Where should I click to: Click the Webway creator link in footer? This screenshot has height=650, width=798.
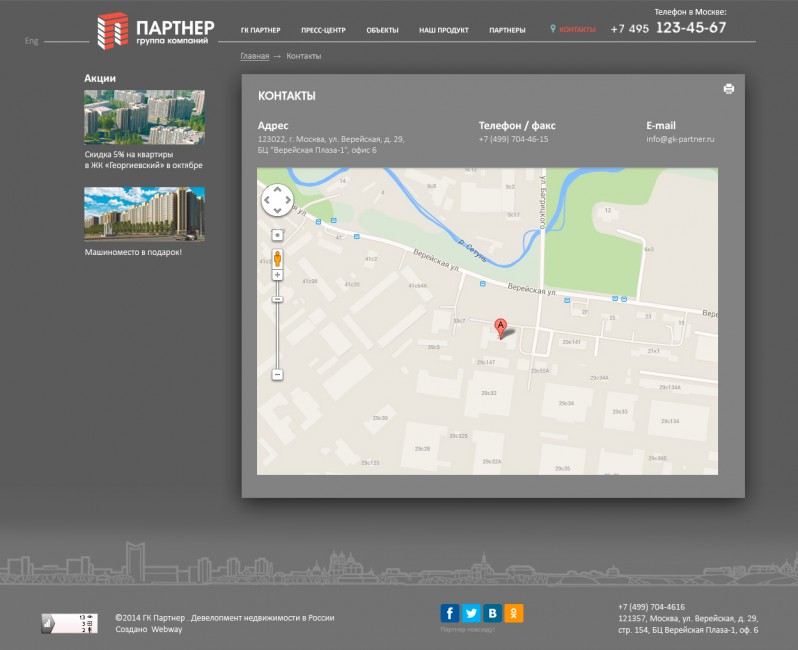(x=166, y=629)
